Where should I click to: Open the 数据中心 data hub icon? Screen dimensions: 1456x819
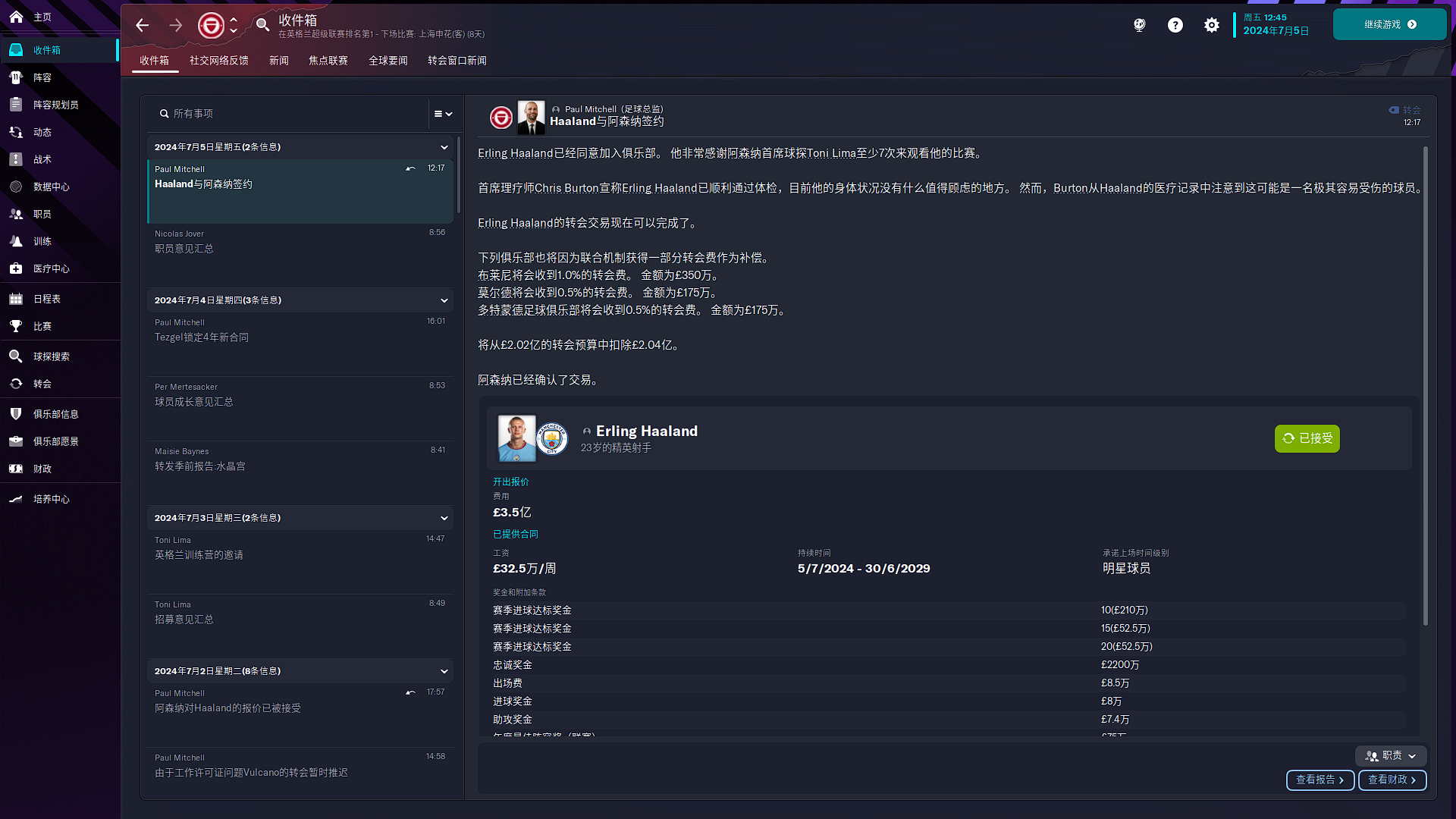tap(16, 187)
